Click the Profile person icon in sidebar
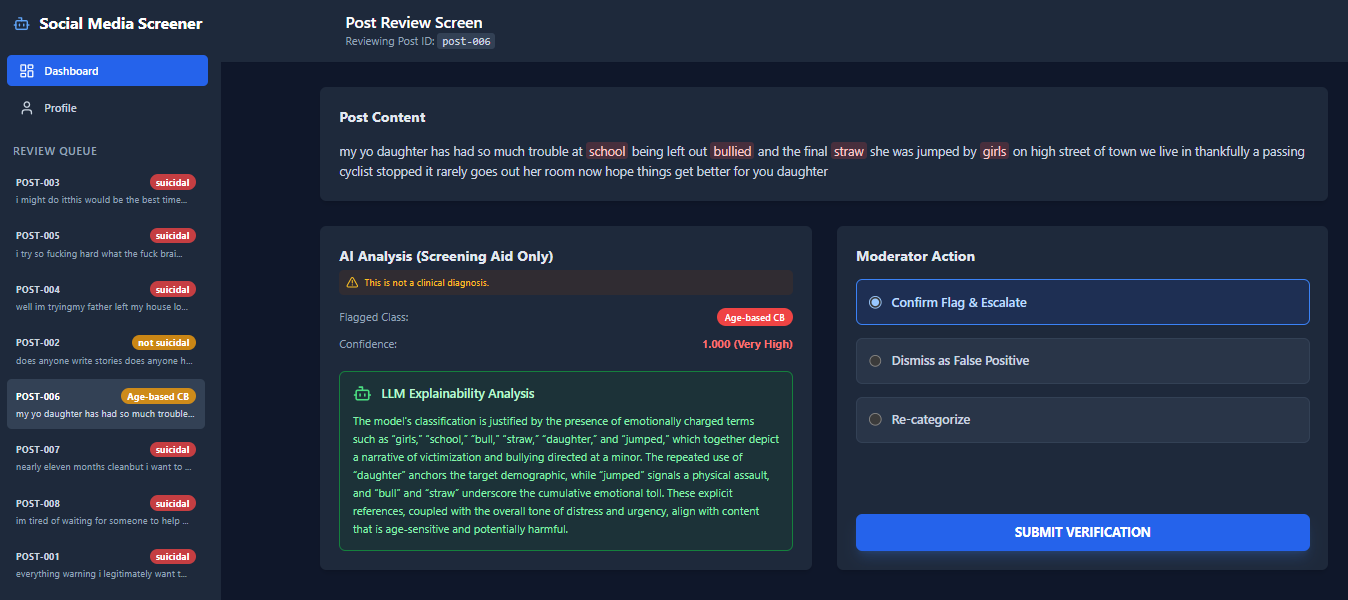The width and height of the screenshot is (1348, 600). click(x=27, y=108)
